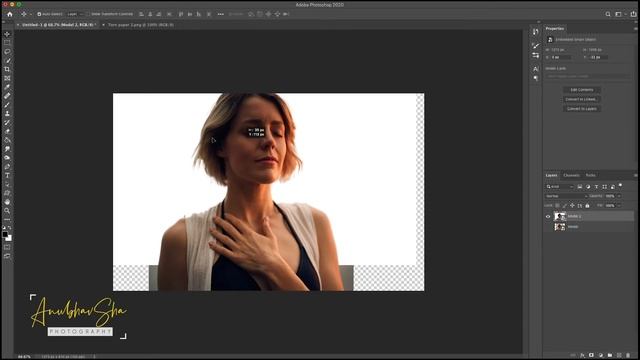Screen dimensions: 640x360
Task: Toggle Auto-Select checkbox
Action: point(39,14)
